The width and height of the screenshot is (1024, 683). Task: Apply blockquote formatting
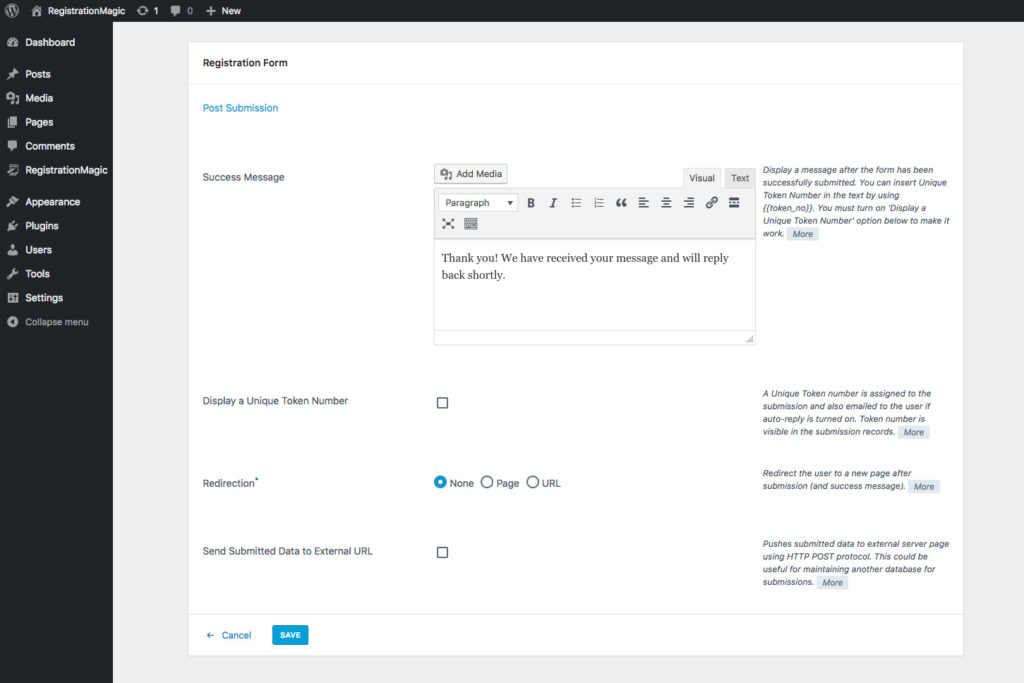coord(621,203)
